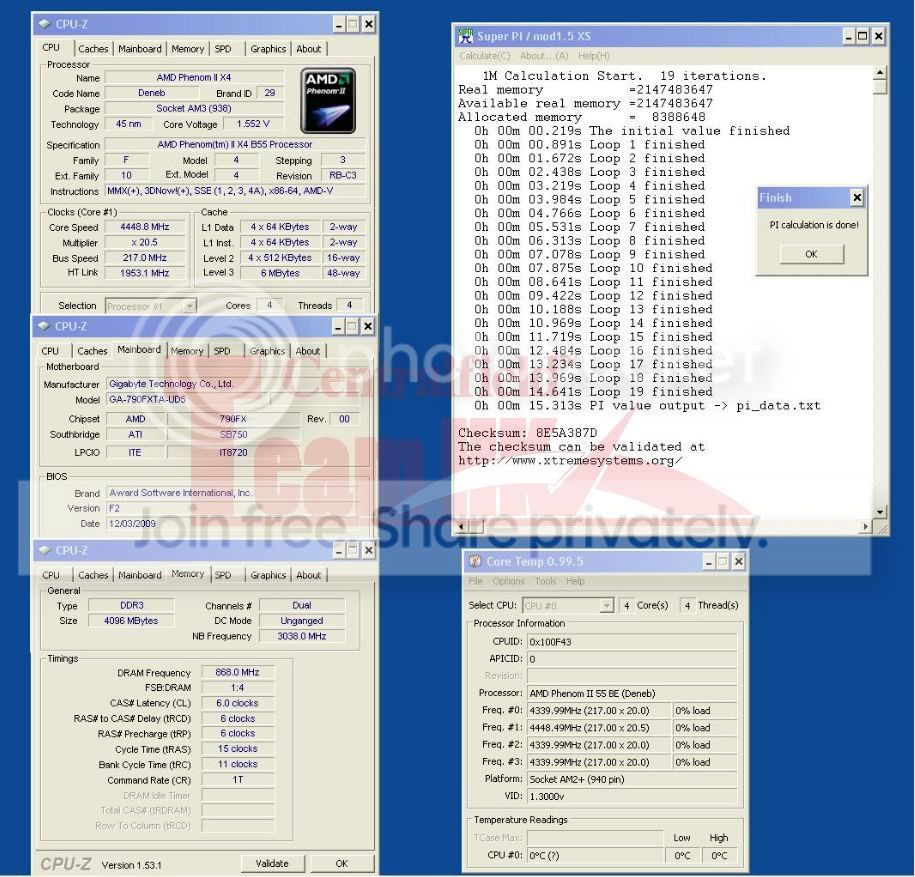Click Super PI vertical scrollbar down arrow
This screenshot has height=877, width=915.
pyautogui.click(x=880, y=512)
